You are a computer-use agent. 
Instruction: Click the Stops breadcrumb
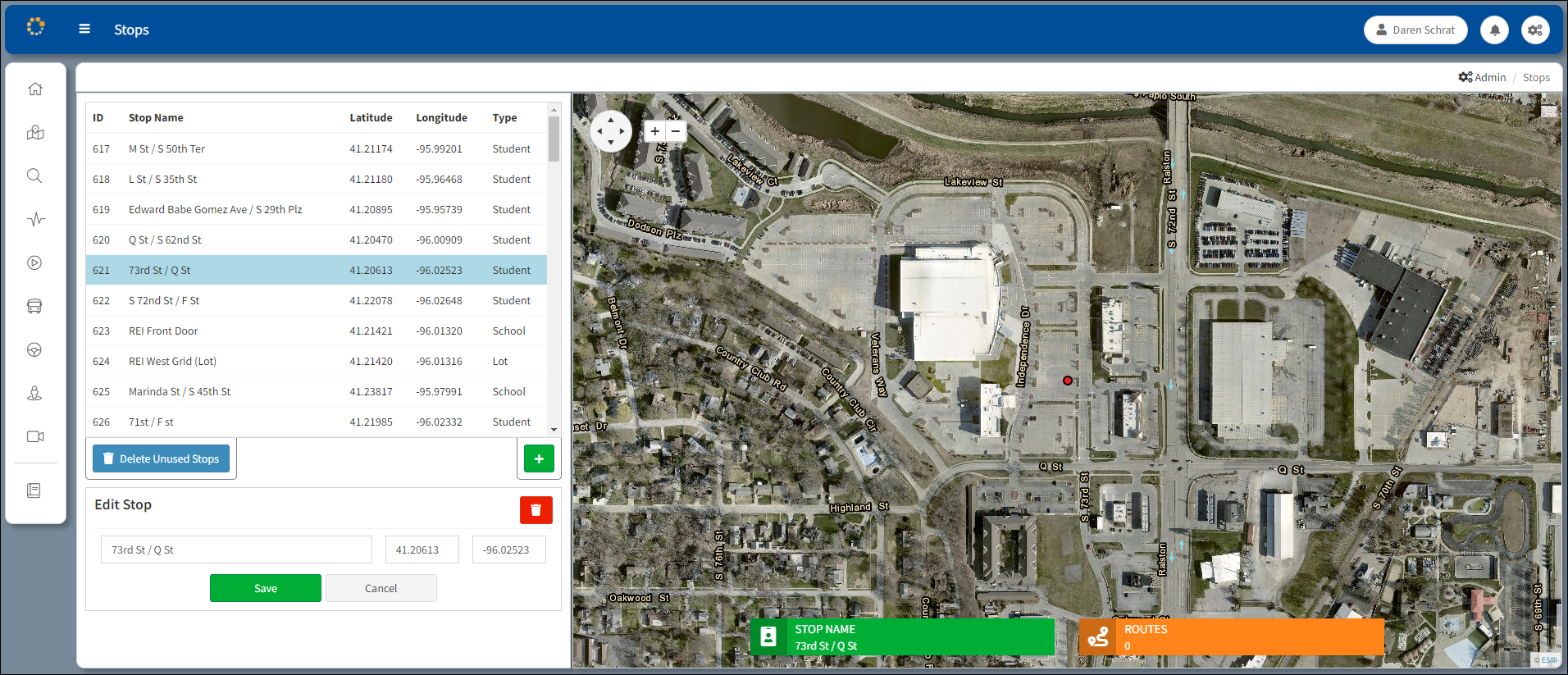coord(1536,77)
